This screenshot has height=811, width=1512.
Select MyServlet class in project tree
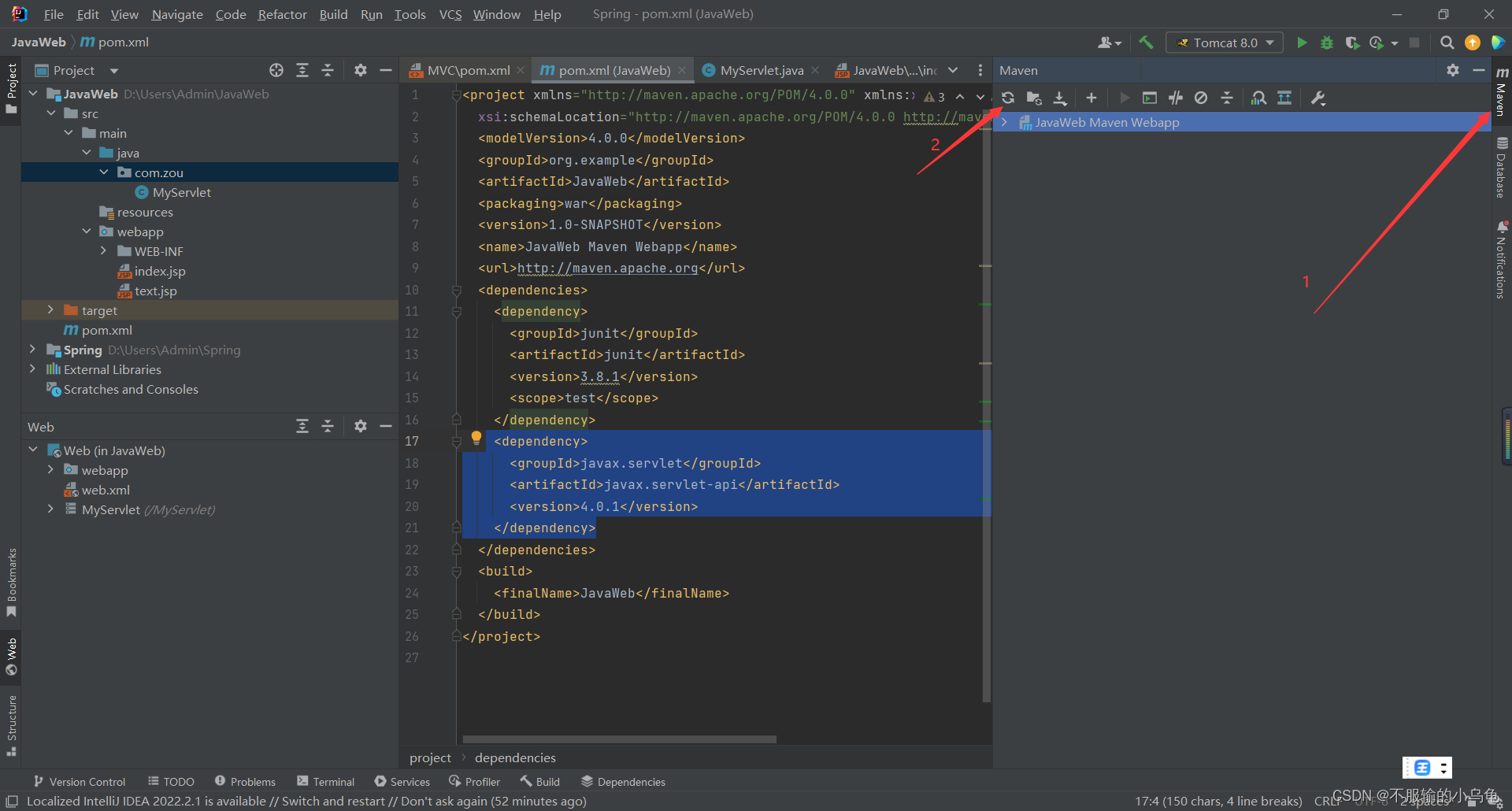pyautogui.click(x=181, y=192)
